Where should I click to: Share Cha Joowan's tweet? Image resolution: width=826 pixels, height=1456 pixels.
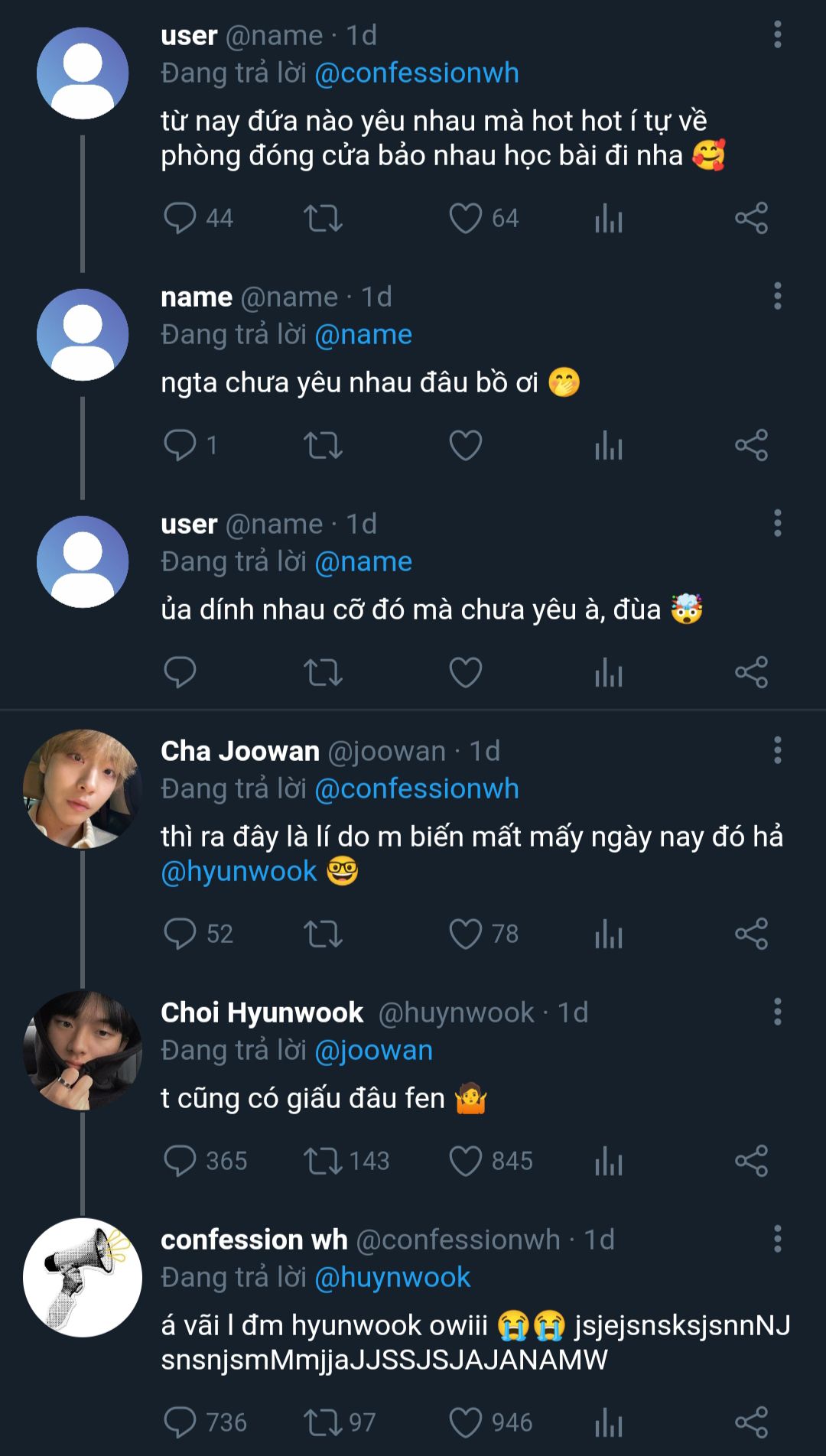[751, 934]
